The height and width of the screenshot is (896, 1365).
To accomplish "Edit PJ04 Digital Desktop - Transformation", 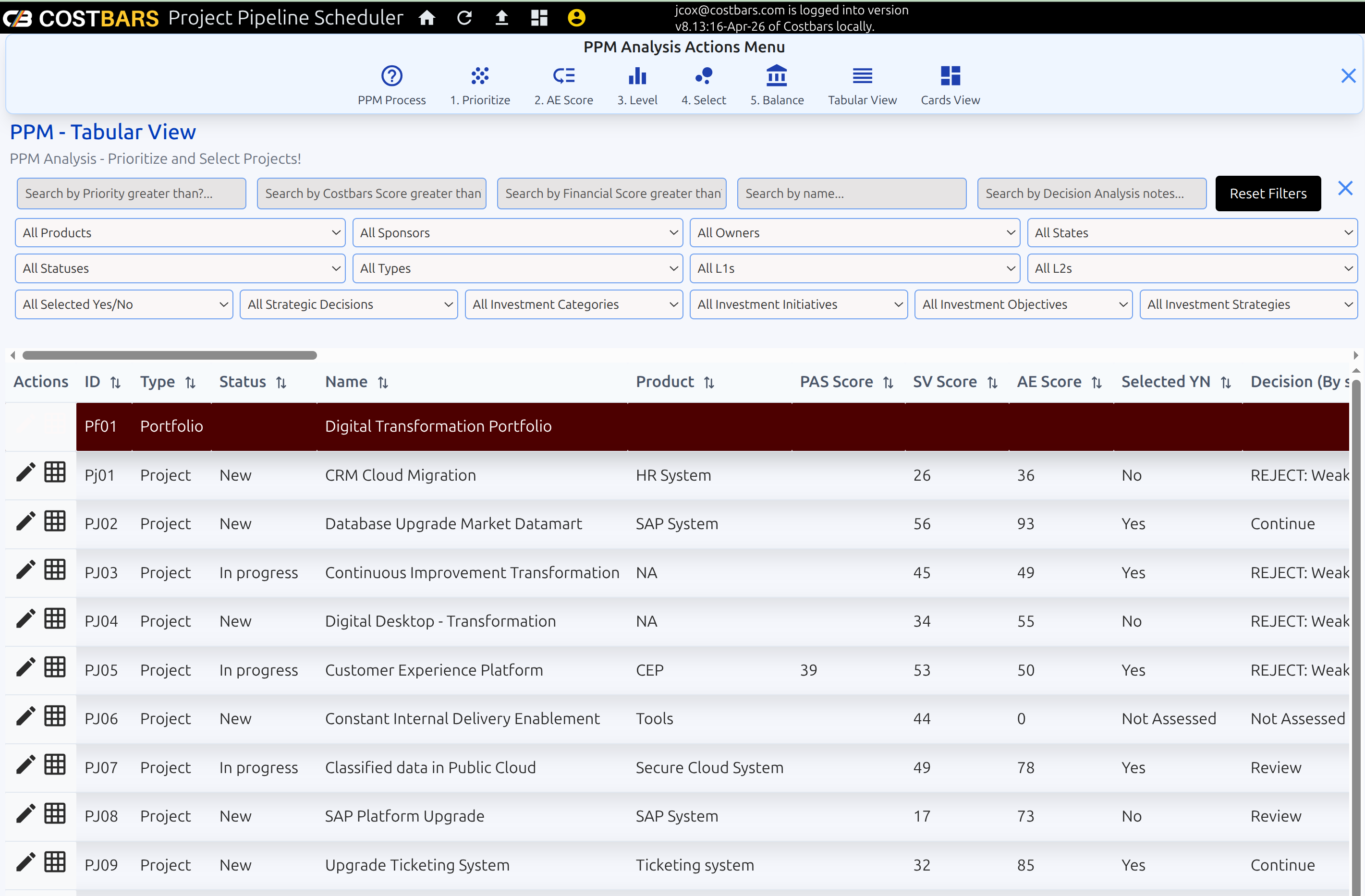I will pyautogui.click(x=25, y=619).
